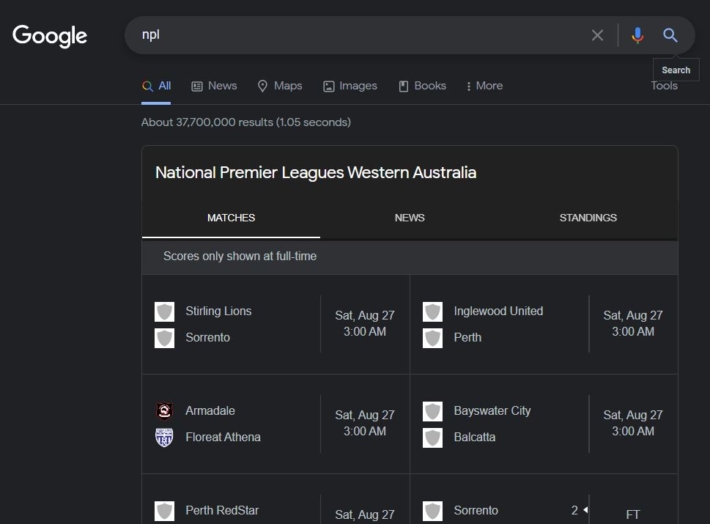Viewport: 710px width, 524px height.
Task: Click the Perth team crest icon
Action: tap(432, 338)
